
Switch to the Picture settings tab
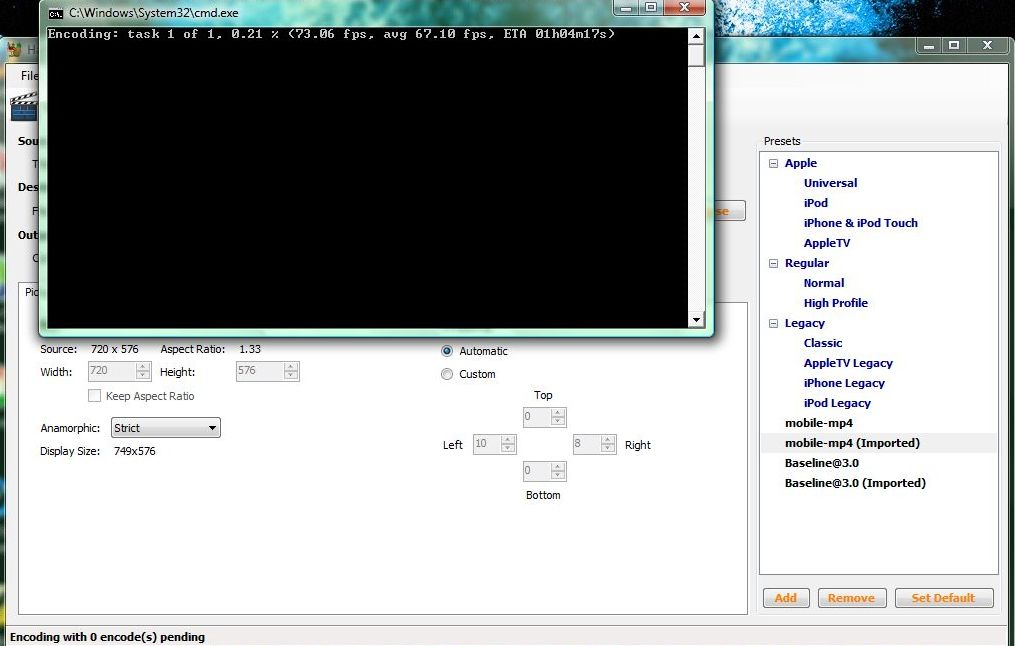pos(30,292)
